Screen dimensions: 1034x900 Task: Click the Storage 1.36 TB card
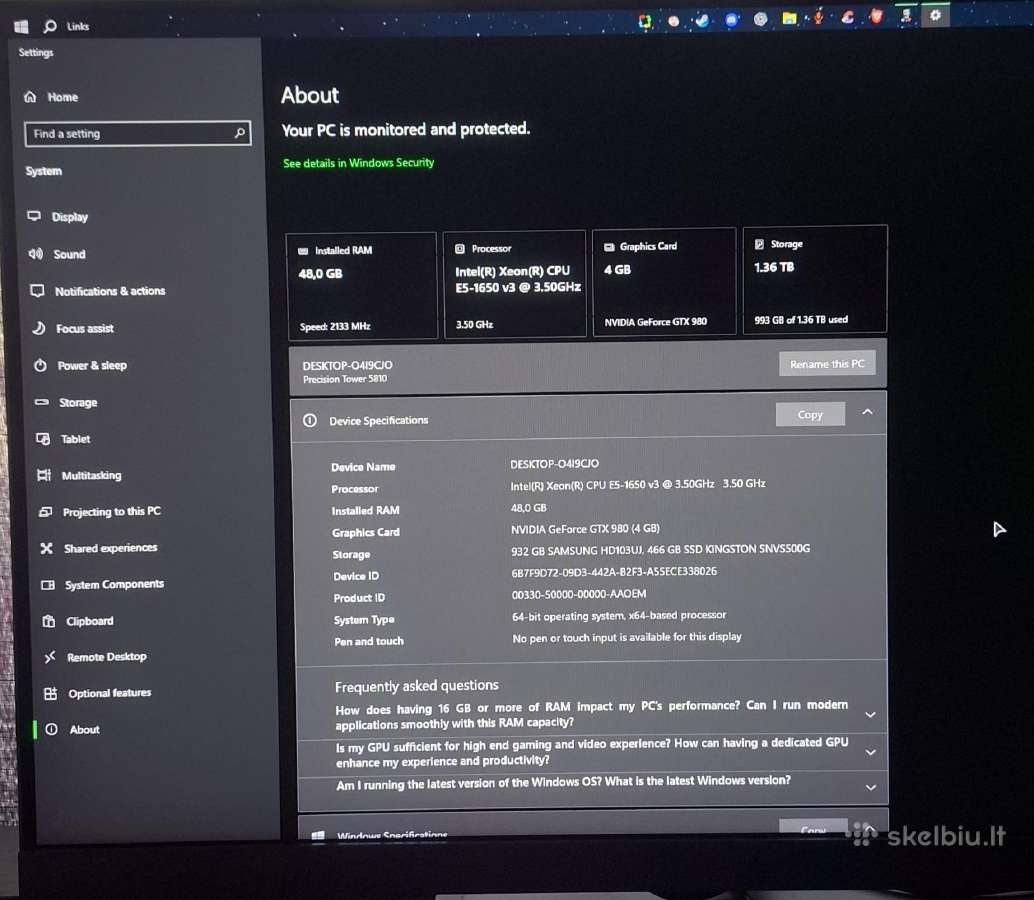coord(815,280)
